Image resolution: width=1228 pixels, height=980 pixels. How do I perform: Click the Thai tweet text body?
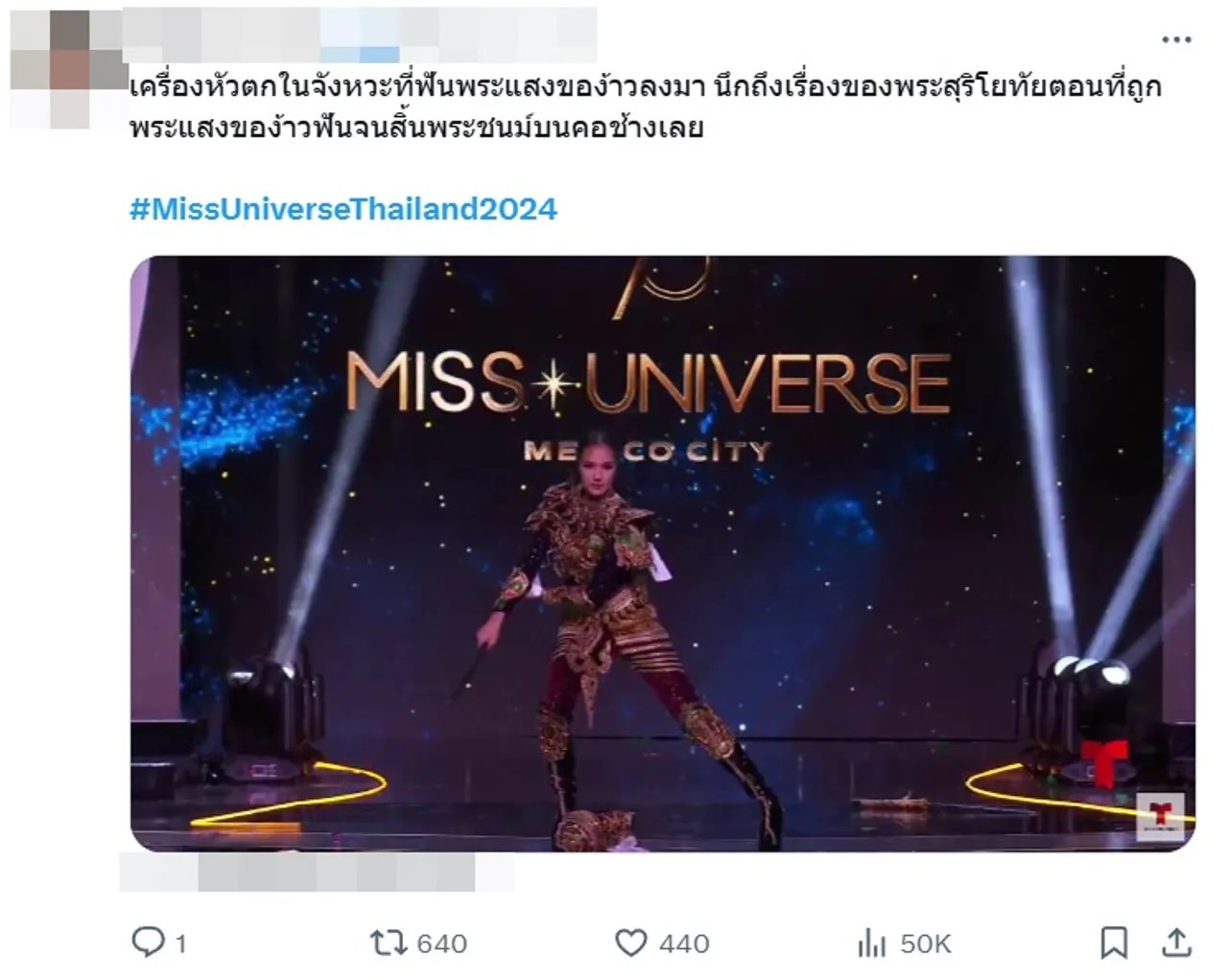(x=646, y=107)
